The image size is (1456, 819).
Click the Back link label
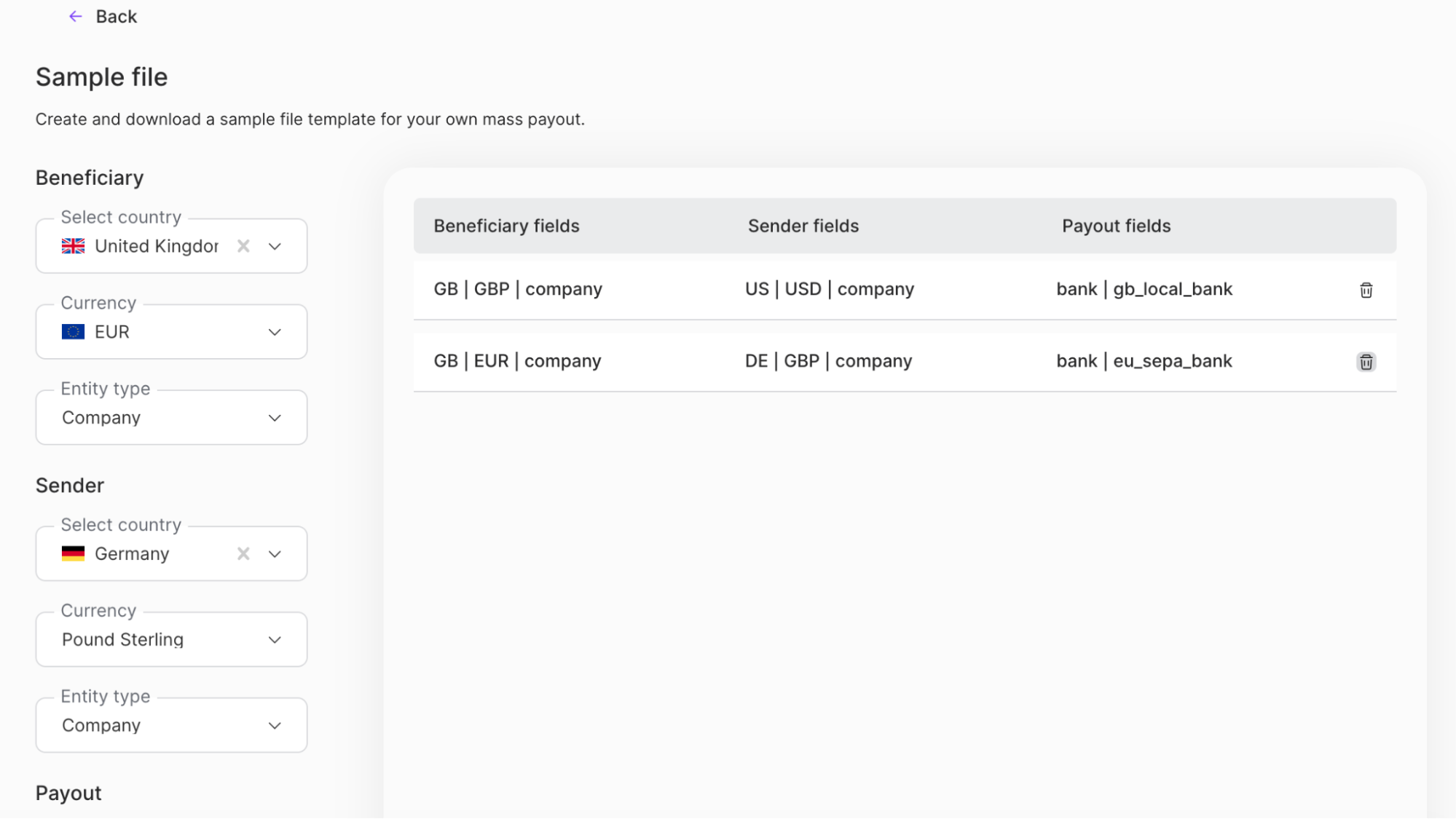coord(115,16)
